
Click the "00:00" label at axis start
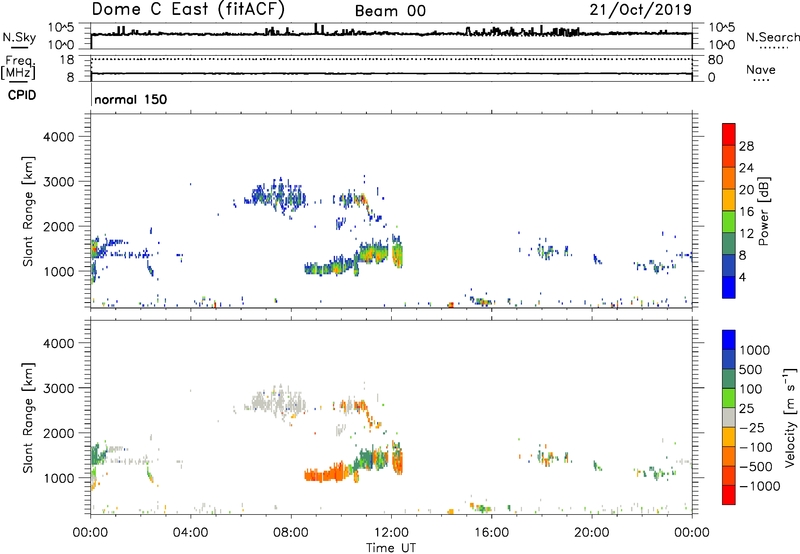pos(90,533)
